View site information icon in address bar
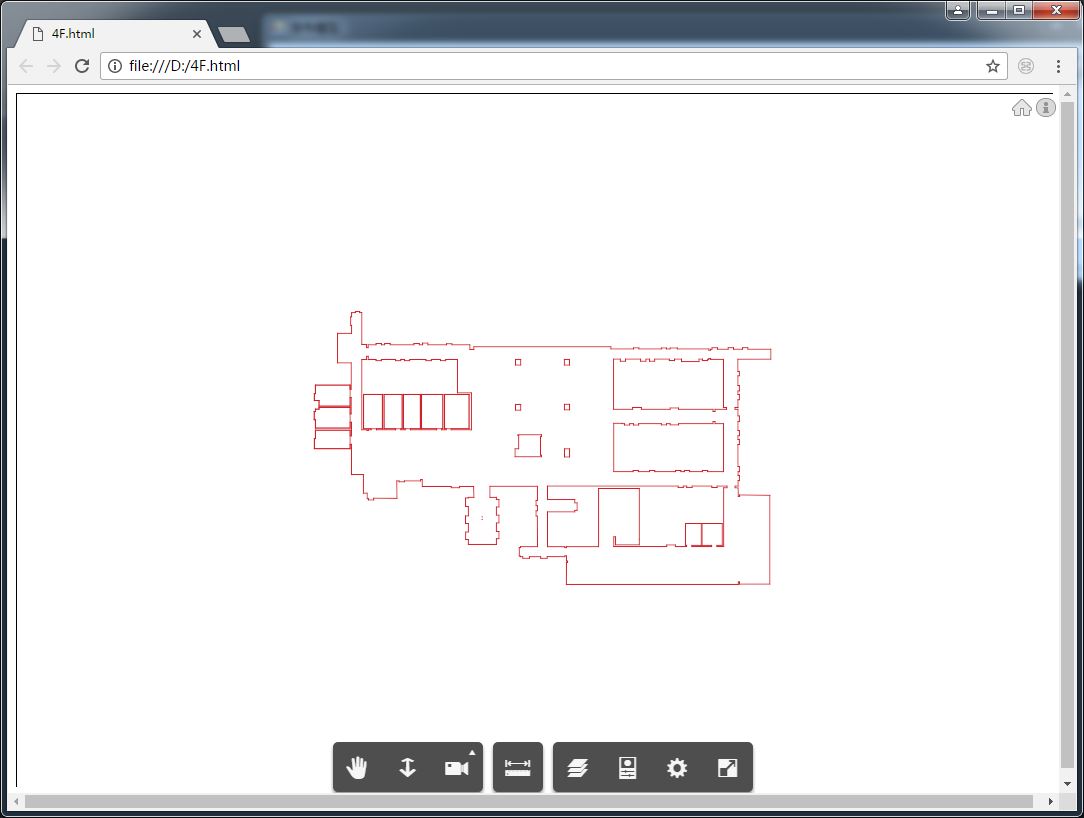Screen dimensions: 1084x818 (115, 66)
